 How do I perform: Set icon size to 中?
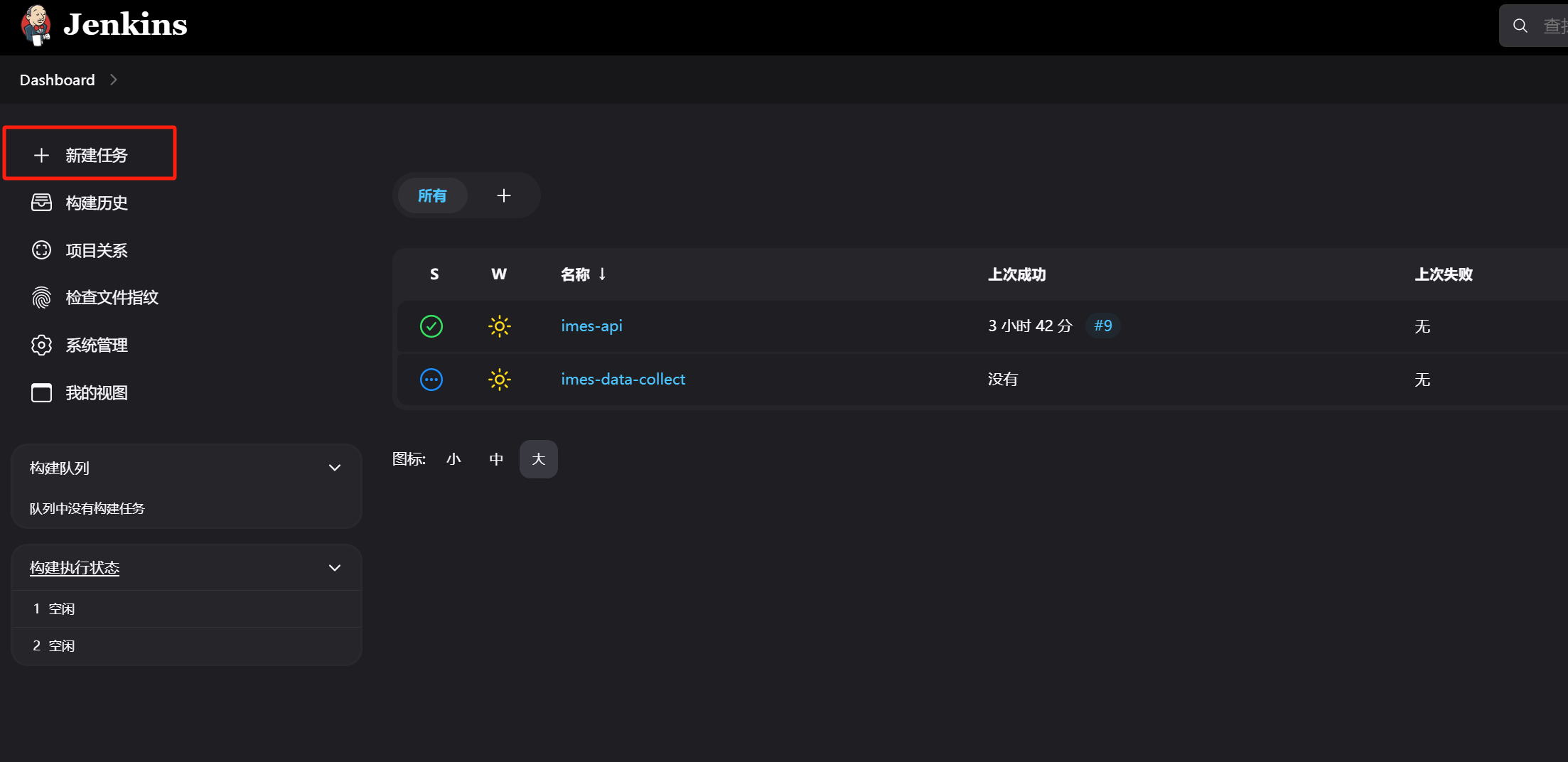(x=496, y=459)
